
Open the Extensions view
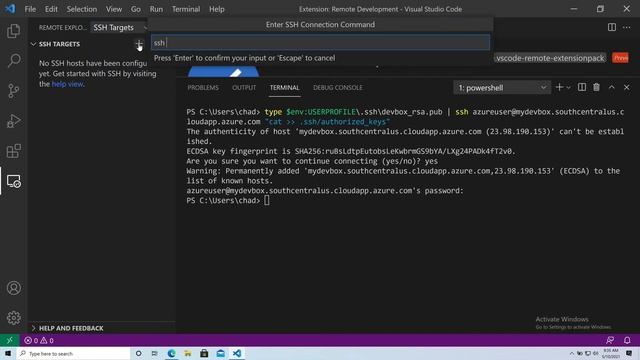(13, 151)
